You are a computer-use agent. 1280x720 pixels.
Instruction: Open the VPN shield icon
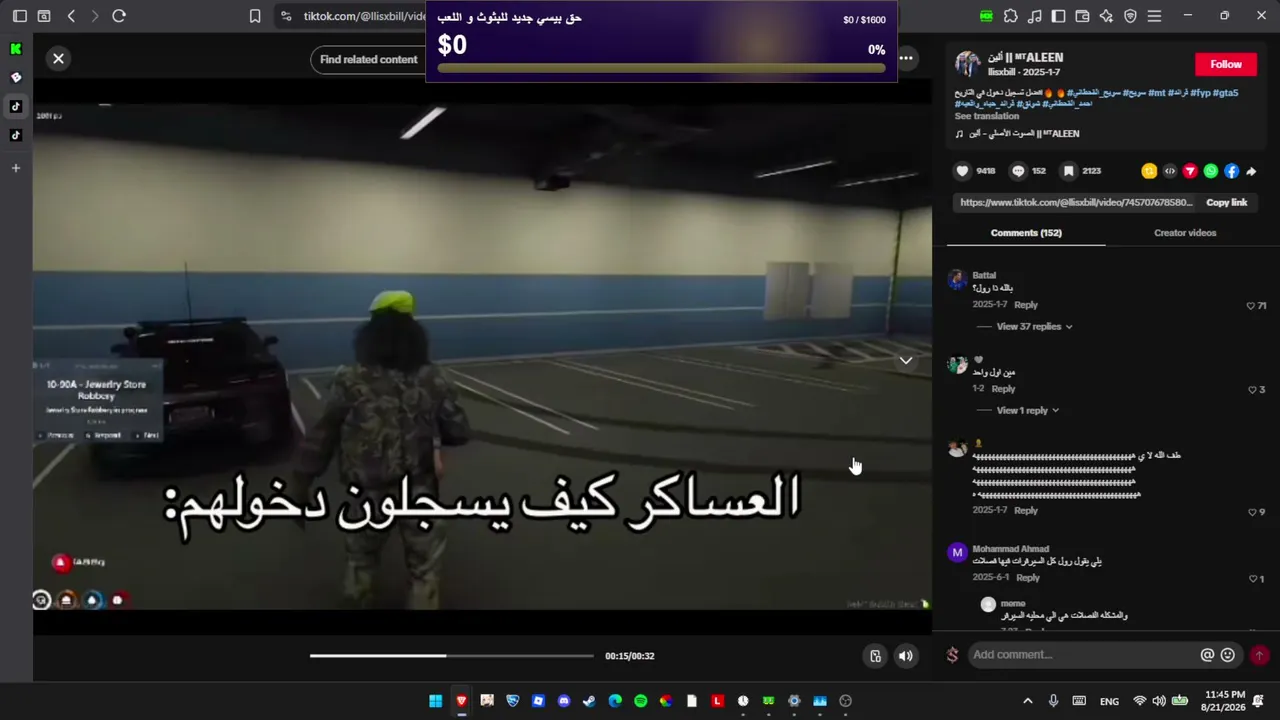point(1130,16)
